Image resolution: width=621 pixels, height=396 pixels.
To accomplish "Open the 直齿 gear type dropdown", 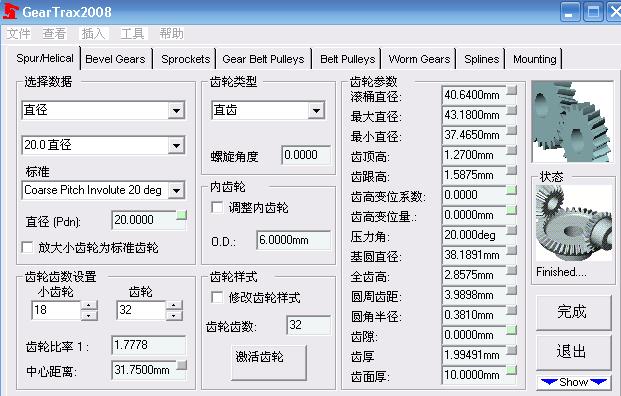I will [x=316, y=110].
